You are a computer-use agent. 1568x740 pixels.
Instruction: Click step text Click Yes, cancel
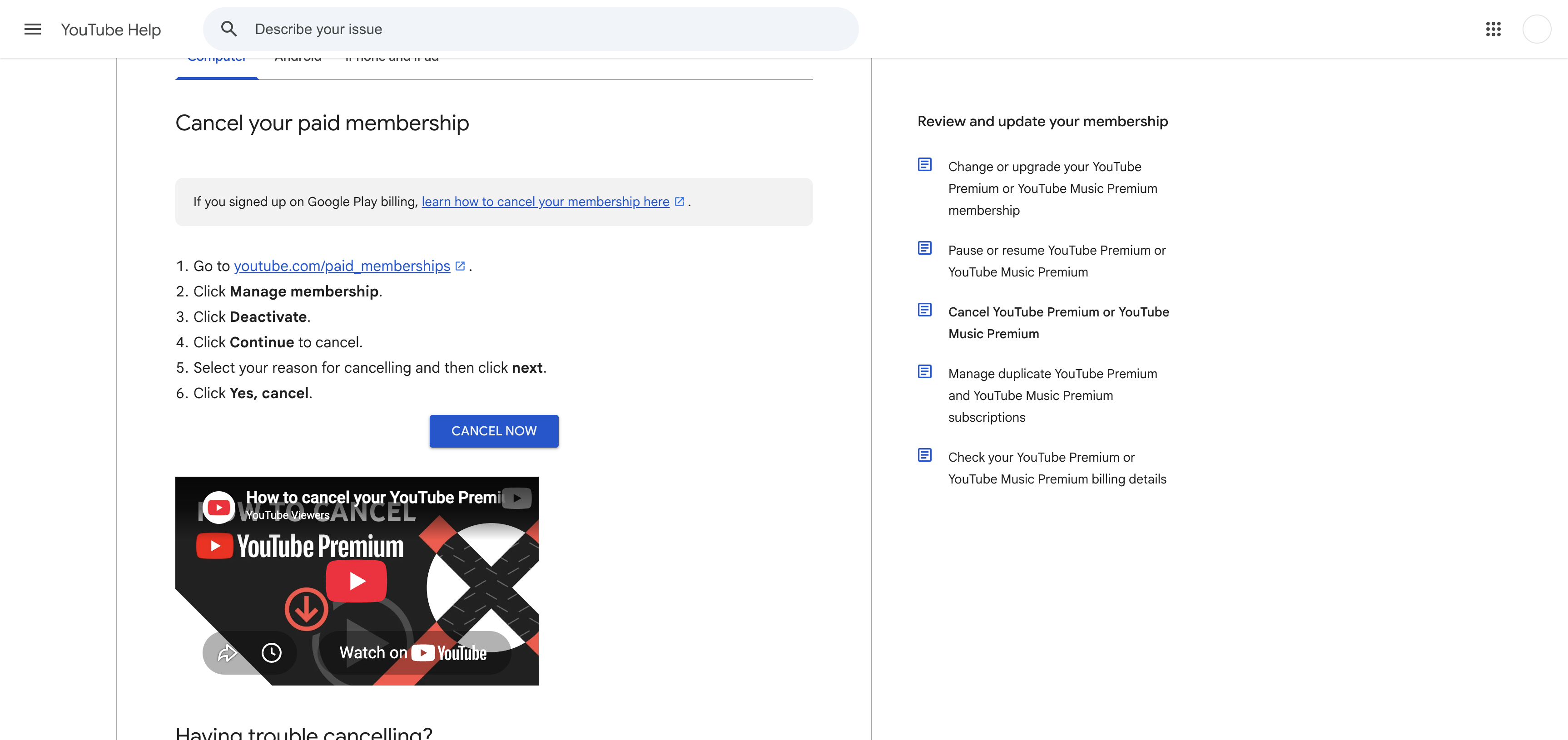[253, 393]
